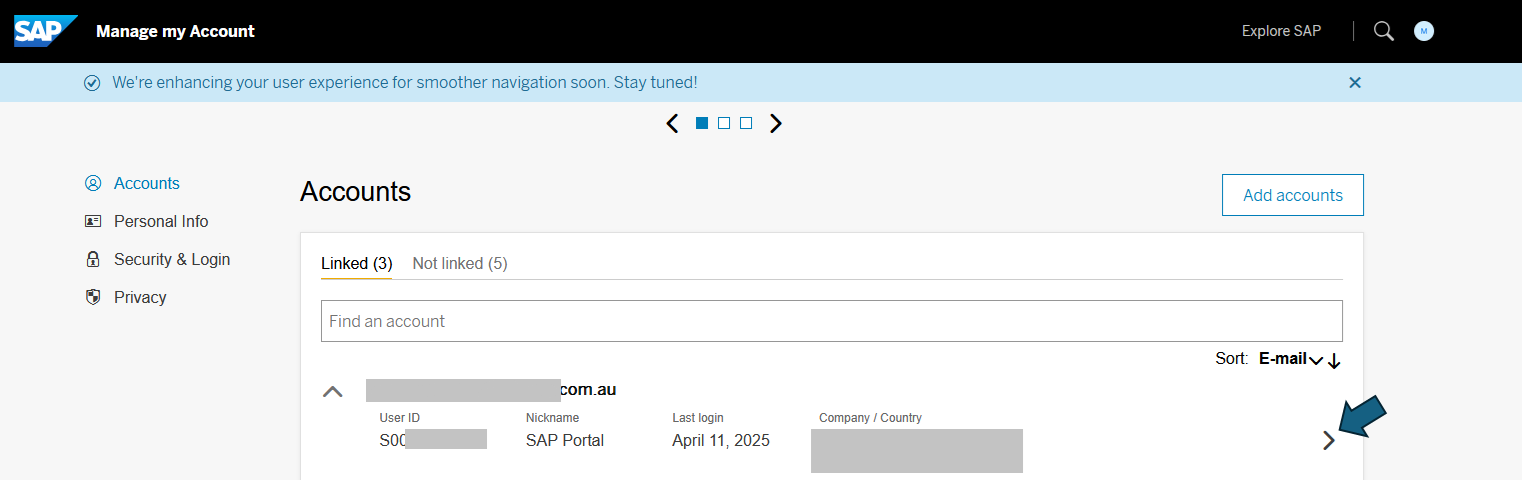Click Explore SAP link
1522x480 pixels.
(x=1281, y=31)
